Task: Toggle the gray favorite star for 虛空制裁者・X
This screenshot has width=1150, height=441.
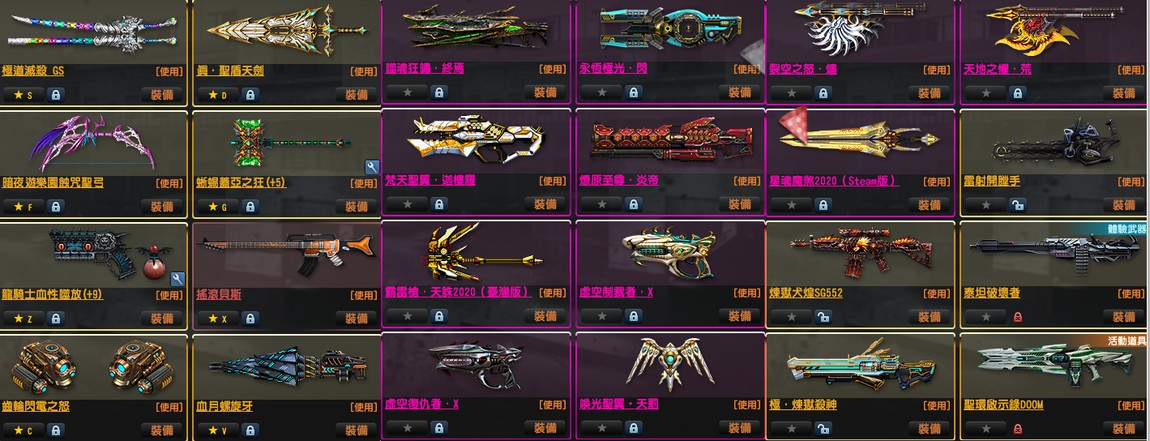Action: click(x=602, y=317)
